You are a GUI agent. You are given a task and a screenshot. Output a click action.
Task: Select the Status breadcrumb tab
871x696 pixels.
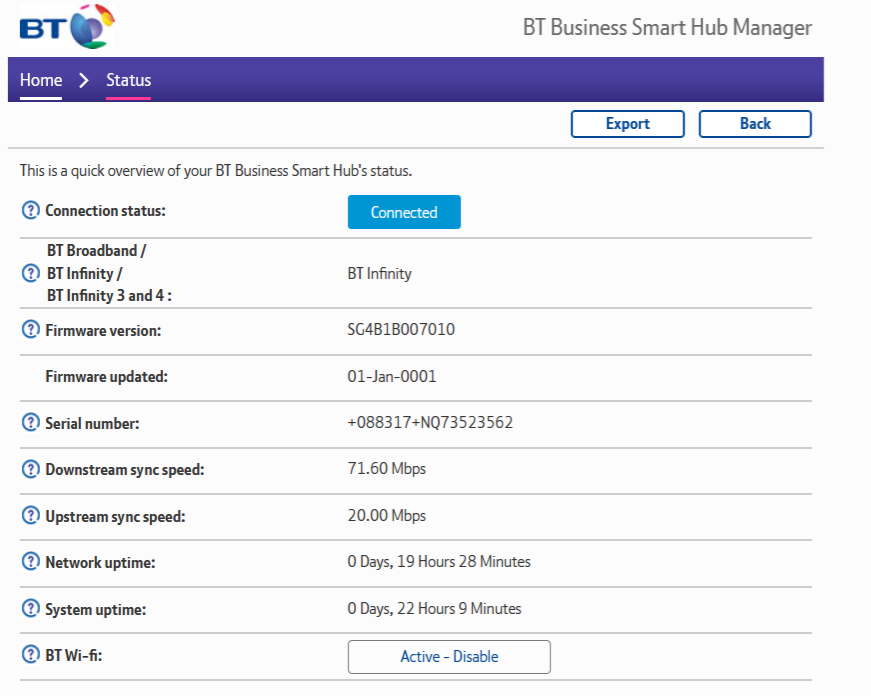coord(128,80)
